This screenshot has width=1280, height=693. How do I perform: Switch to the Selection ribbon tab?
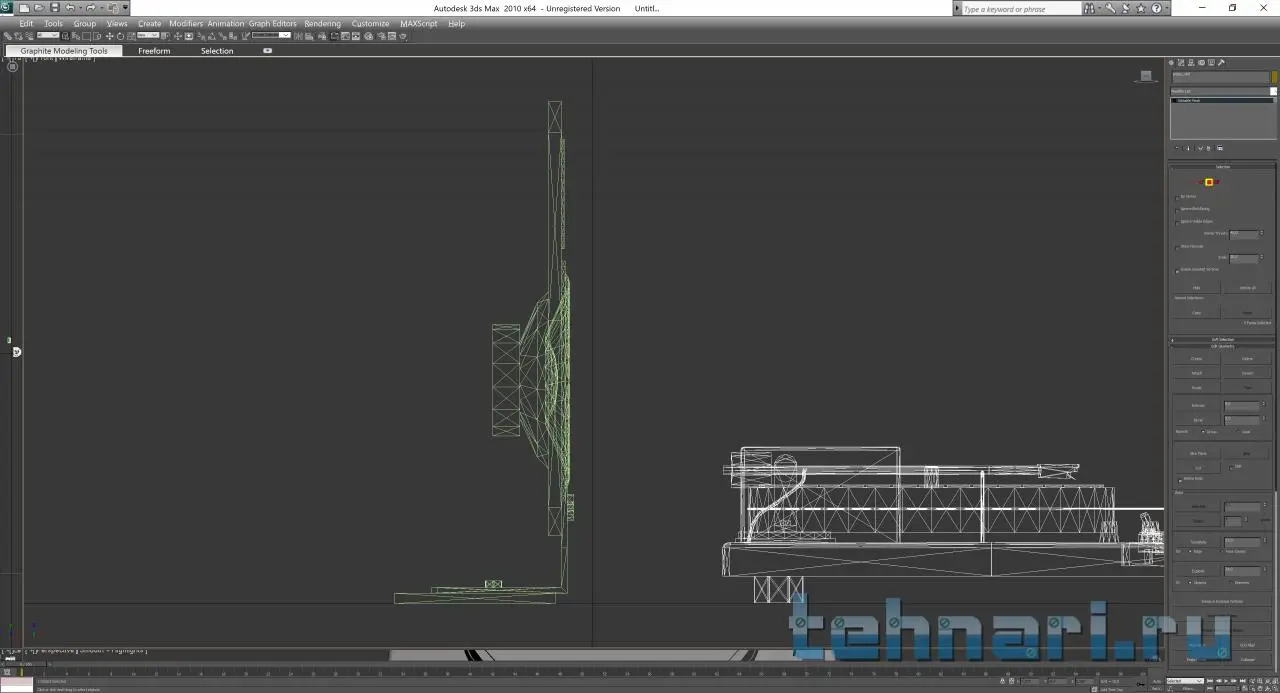[x=217, y=51]
